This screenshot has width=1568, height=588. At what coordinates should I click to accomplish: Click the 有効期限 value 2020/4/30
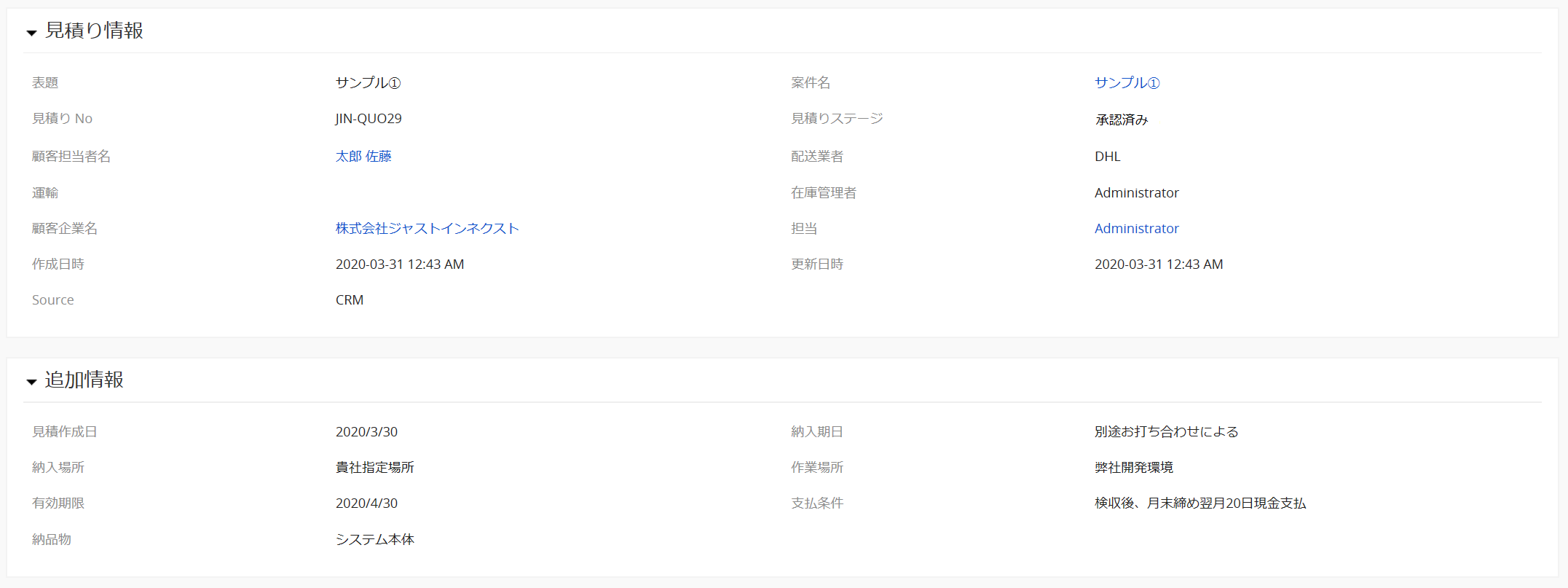366,503
